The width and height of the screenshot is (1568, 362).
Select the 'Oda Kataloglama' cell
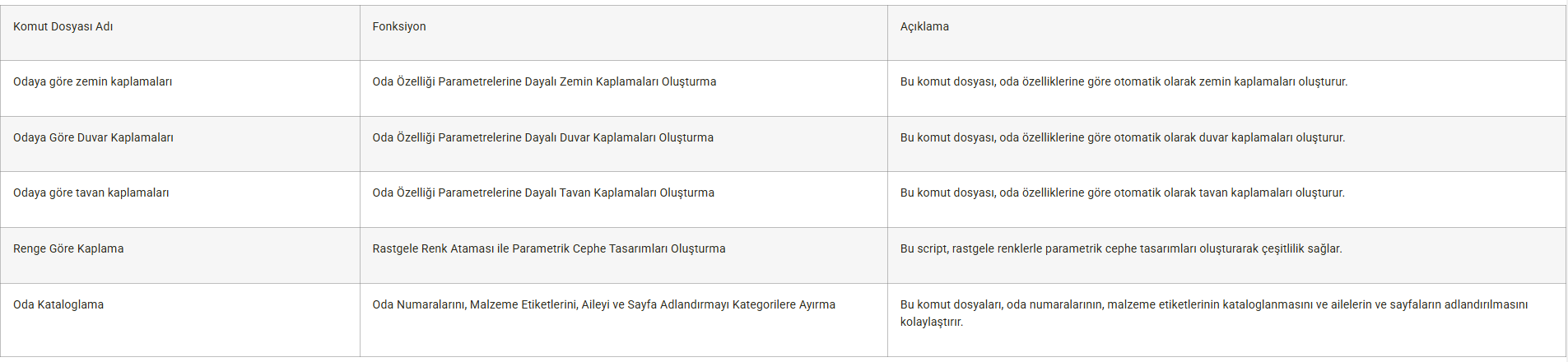(x=179, y=319)
